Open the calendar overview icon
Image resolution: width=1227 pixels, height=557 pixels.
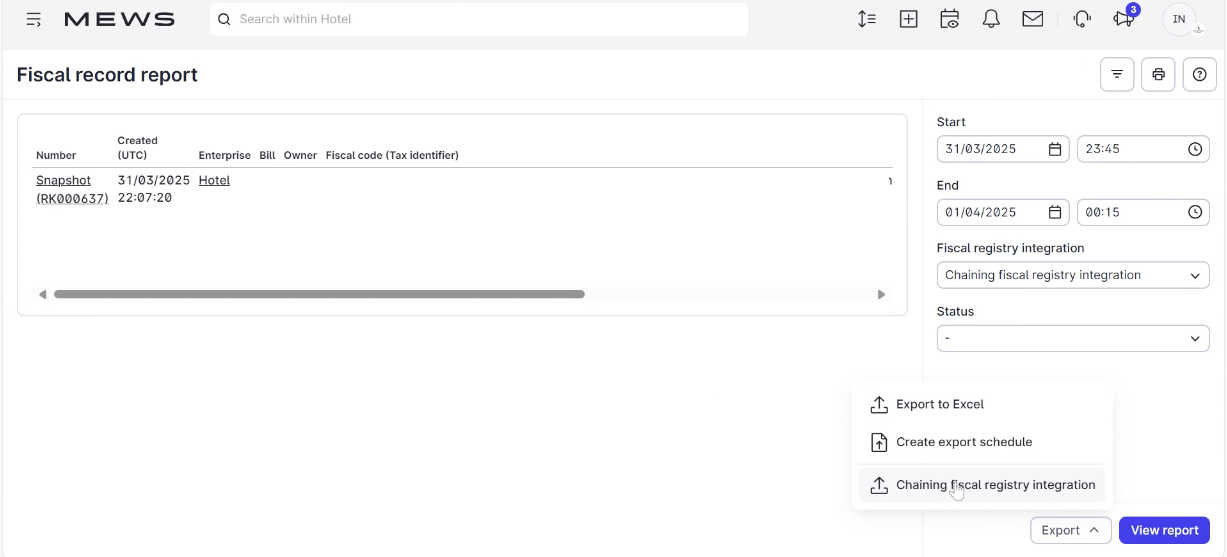[950, 19]
